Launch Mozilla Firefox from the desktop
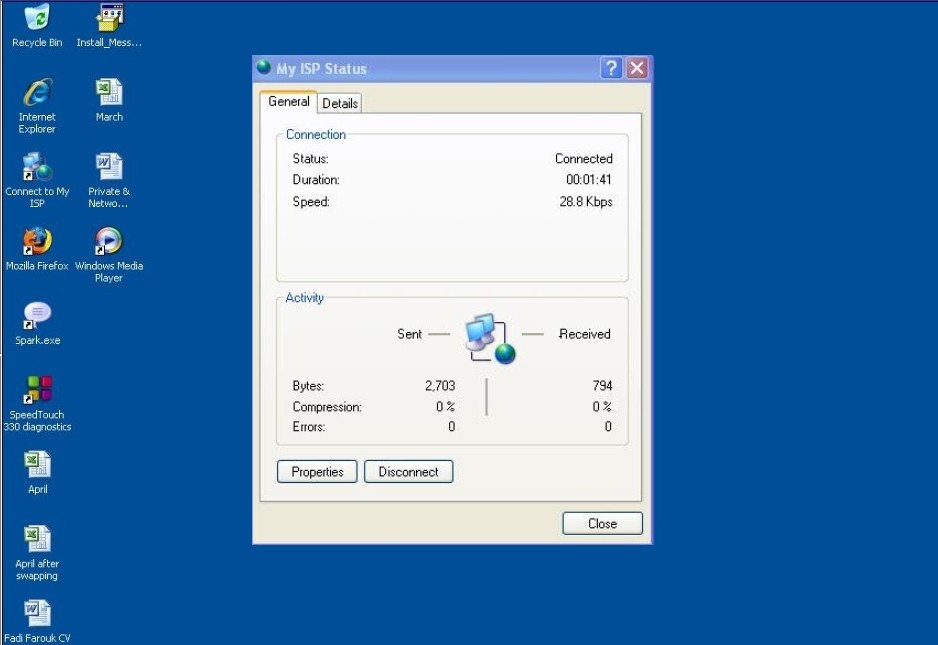 (37, 241)
